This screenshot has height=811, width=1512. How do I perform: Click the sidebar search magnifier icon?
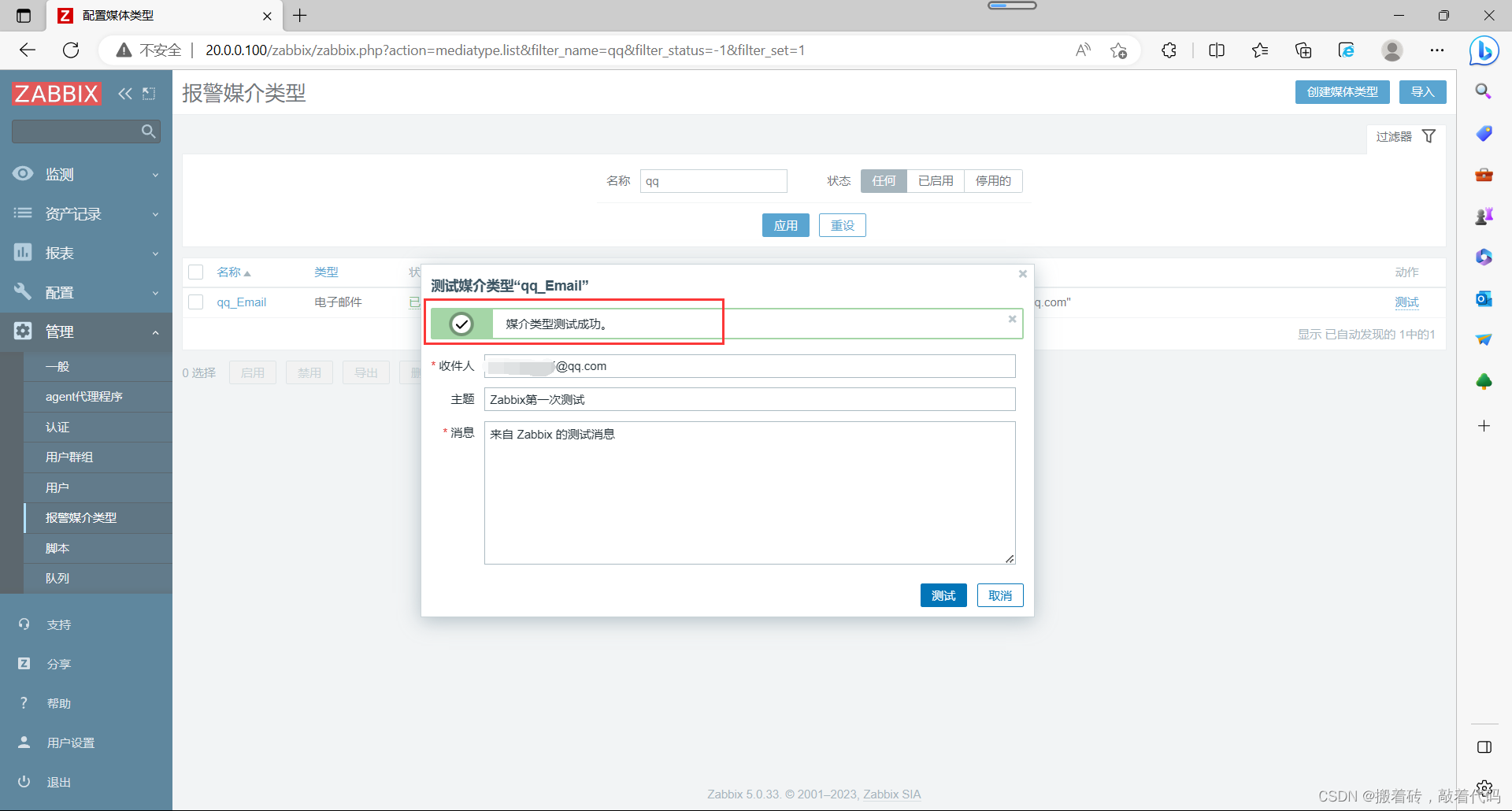(x=148, y=131)
